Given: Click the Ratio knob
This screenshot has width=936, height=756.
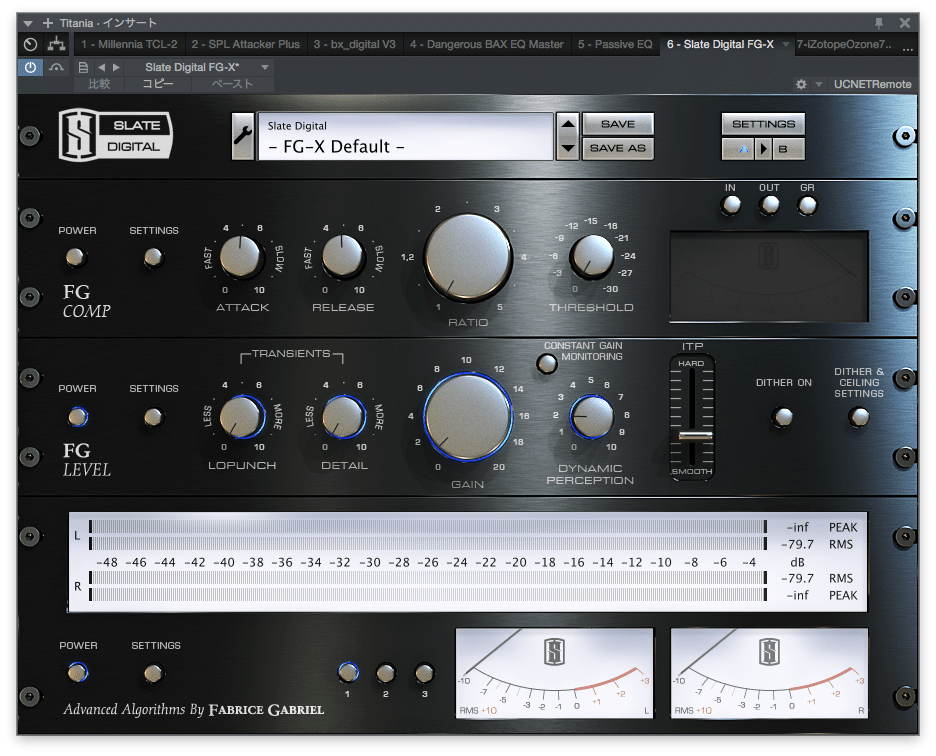Looking at the screenshot, I should click(467, 257).
